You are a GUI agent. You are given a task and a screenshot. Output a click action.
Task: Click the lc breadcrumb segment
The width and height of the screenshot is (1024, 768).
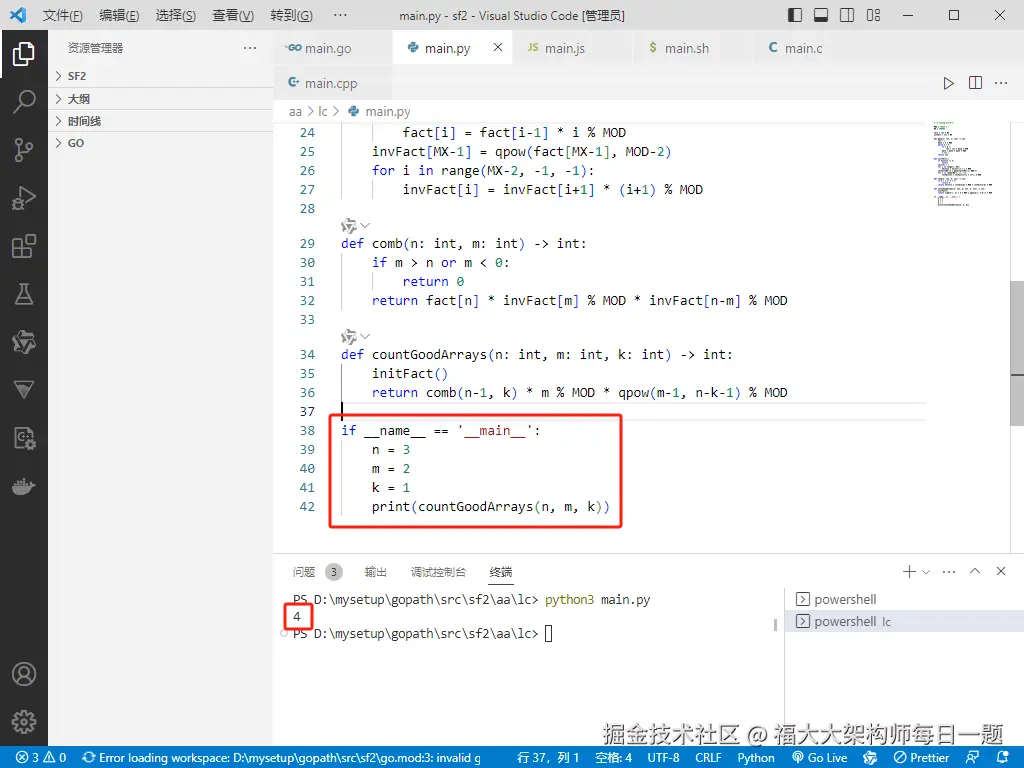[x=323, y=112]
